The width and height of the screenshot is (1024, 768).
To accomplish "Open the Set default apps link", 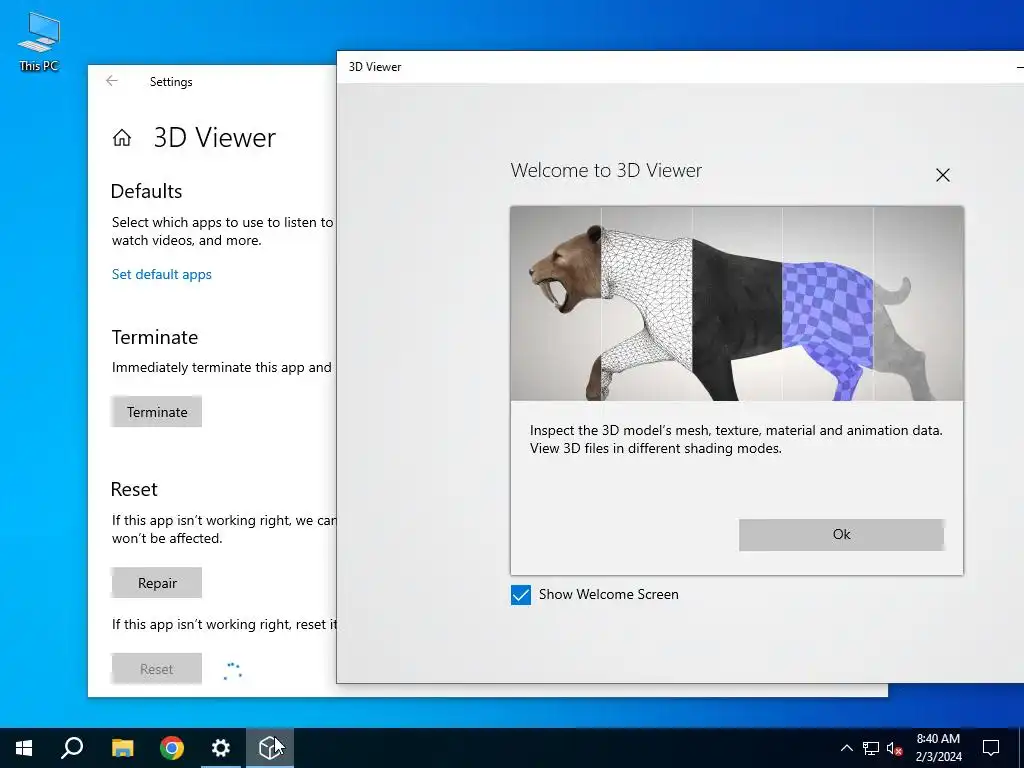I will click(x=161, y=274).
